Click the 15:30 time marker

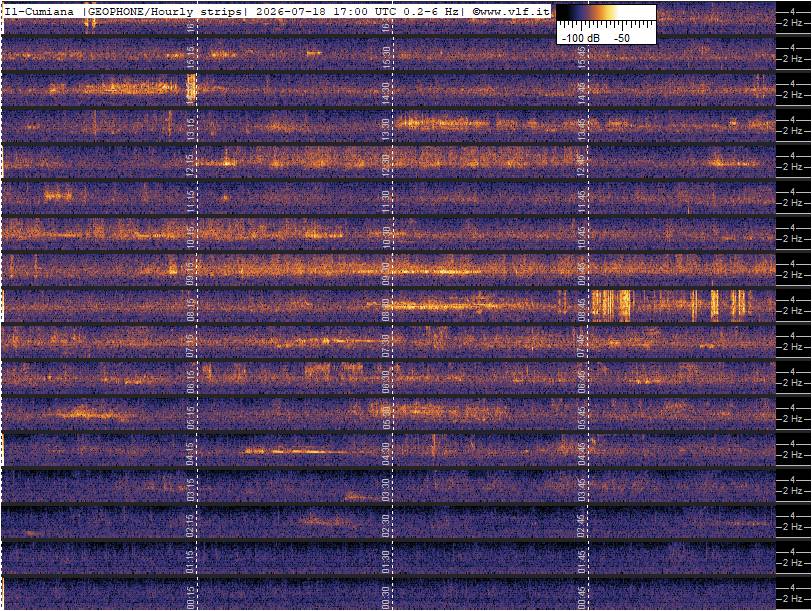pyautogui.click(x=386, y=58)
